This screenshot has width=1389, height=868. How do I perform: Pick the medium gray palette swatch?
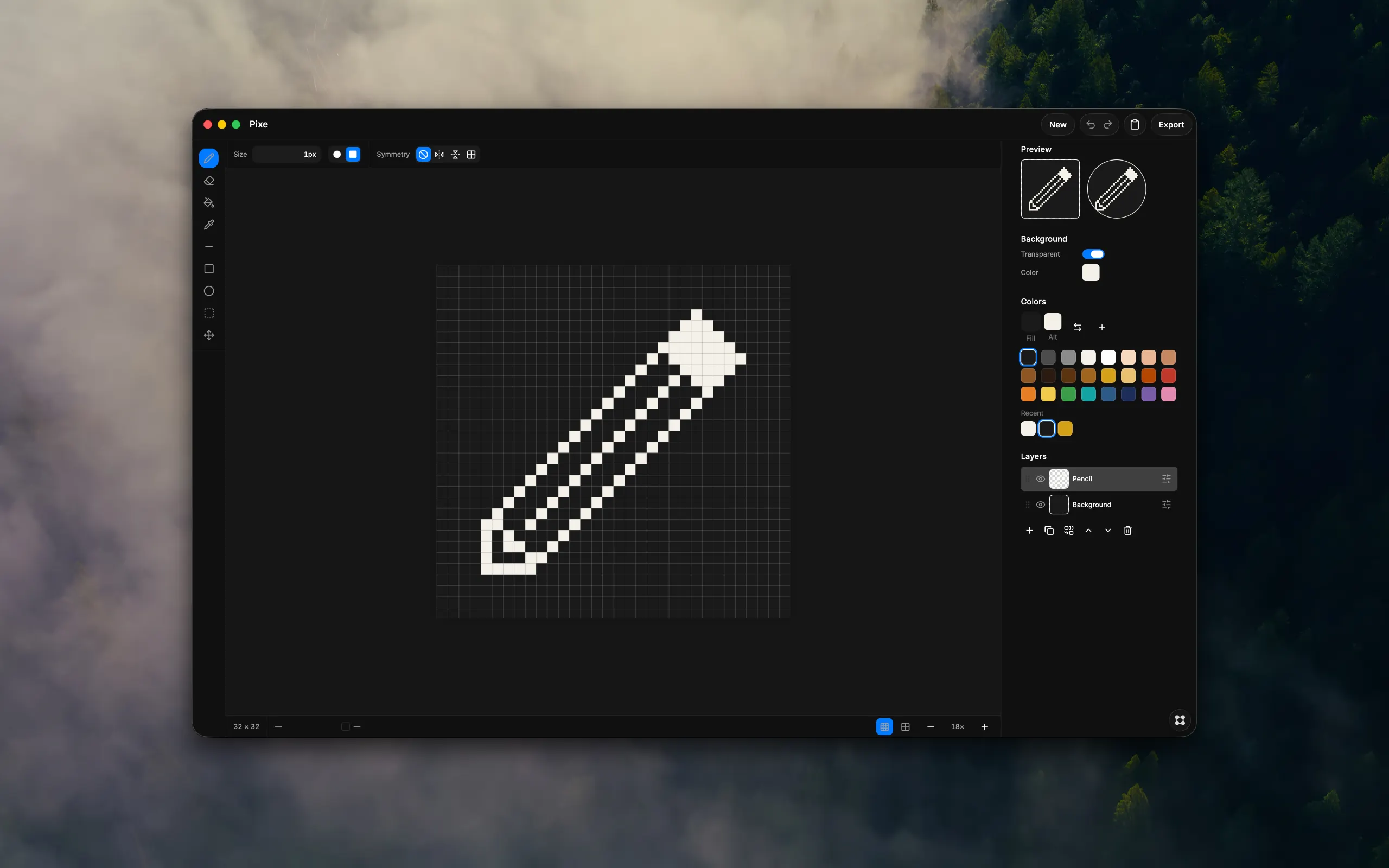[1068, 358]
